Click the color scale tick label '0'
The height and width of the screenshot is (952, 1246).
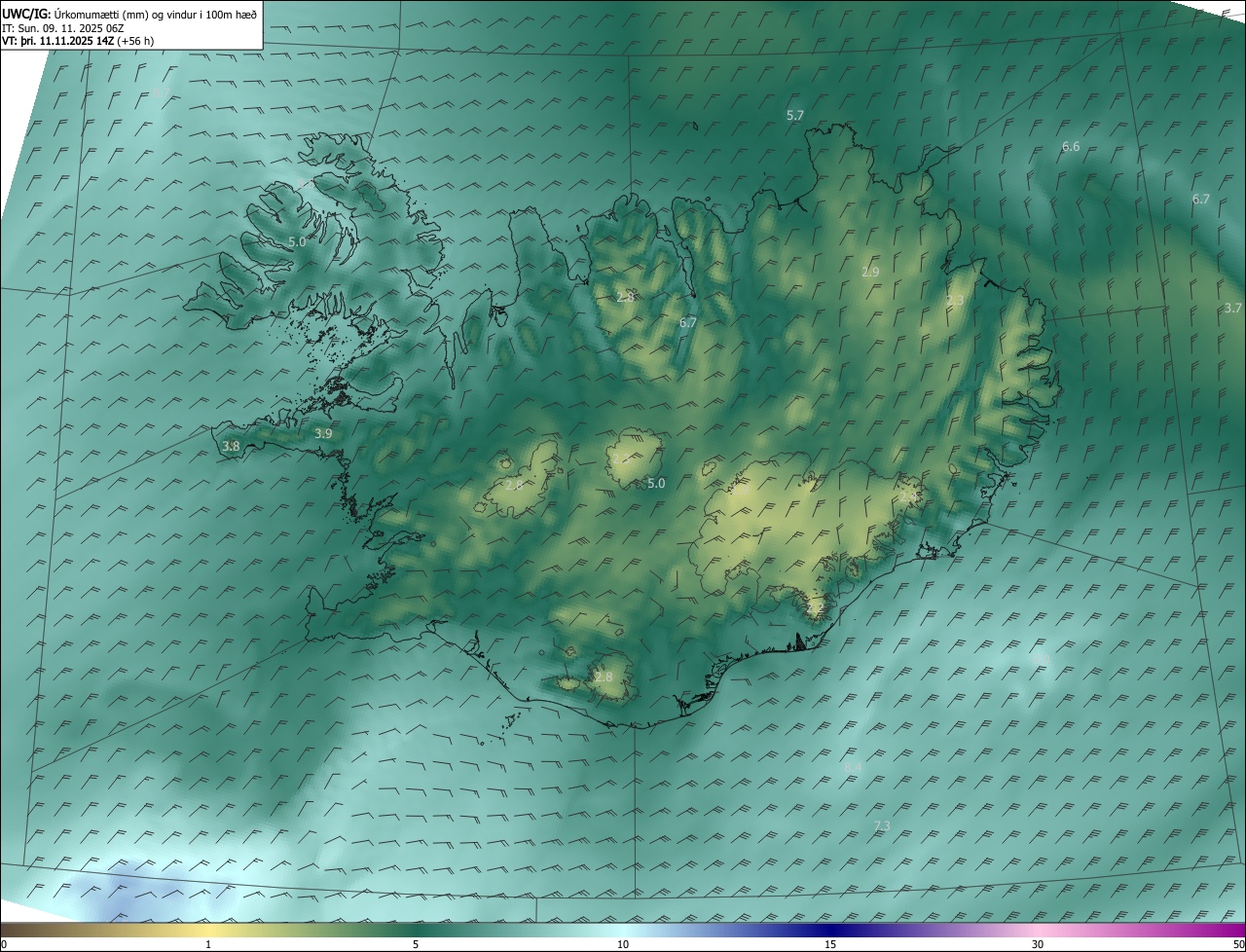(4, 944)
